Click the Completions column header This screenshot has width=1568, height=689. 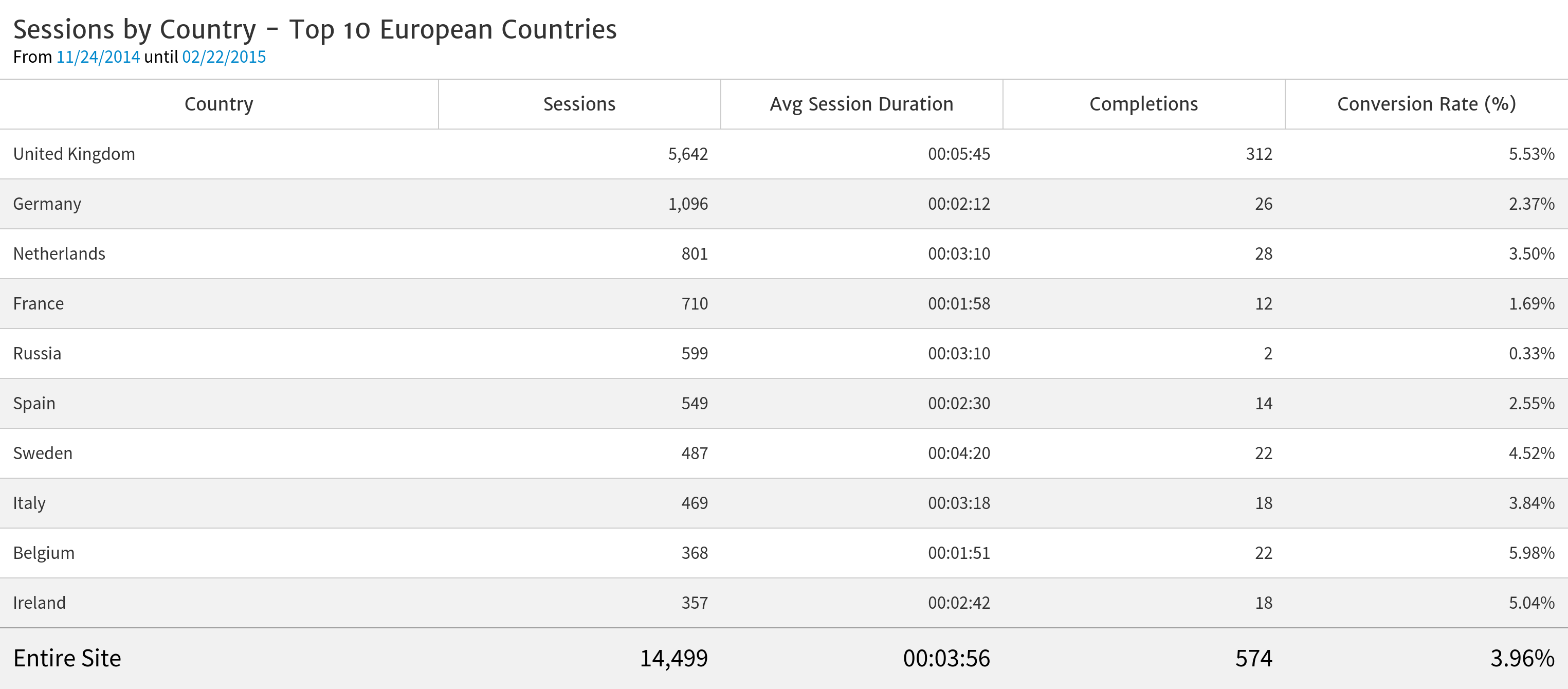pyautogui.click(x=1143, y=104)
